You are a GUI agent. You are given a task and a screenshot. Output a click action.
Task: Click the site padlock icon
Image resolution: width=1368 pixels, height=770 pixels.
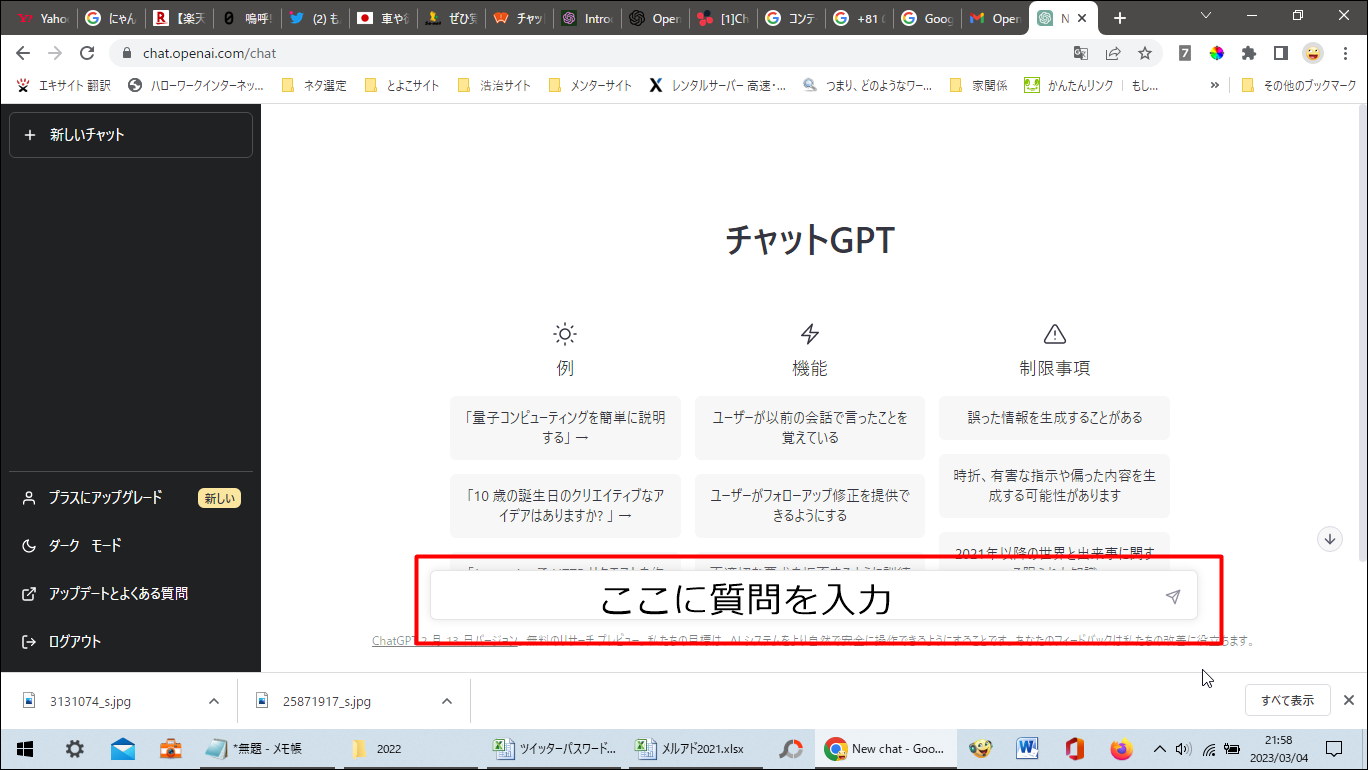pyautogui.click(x=127, y=53)
